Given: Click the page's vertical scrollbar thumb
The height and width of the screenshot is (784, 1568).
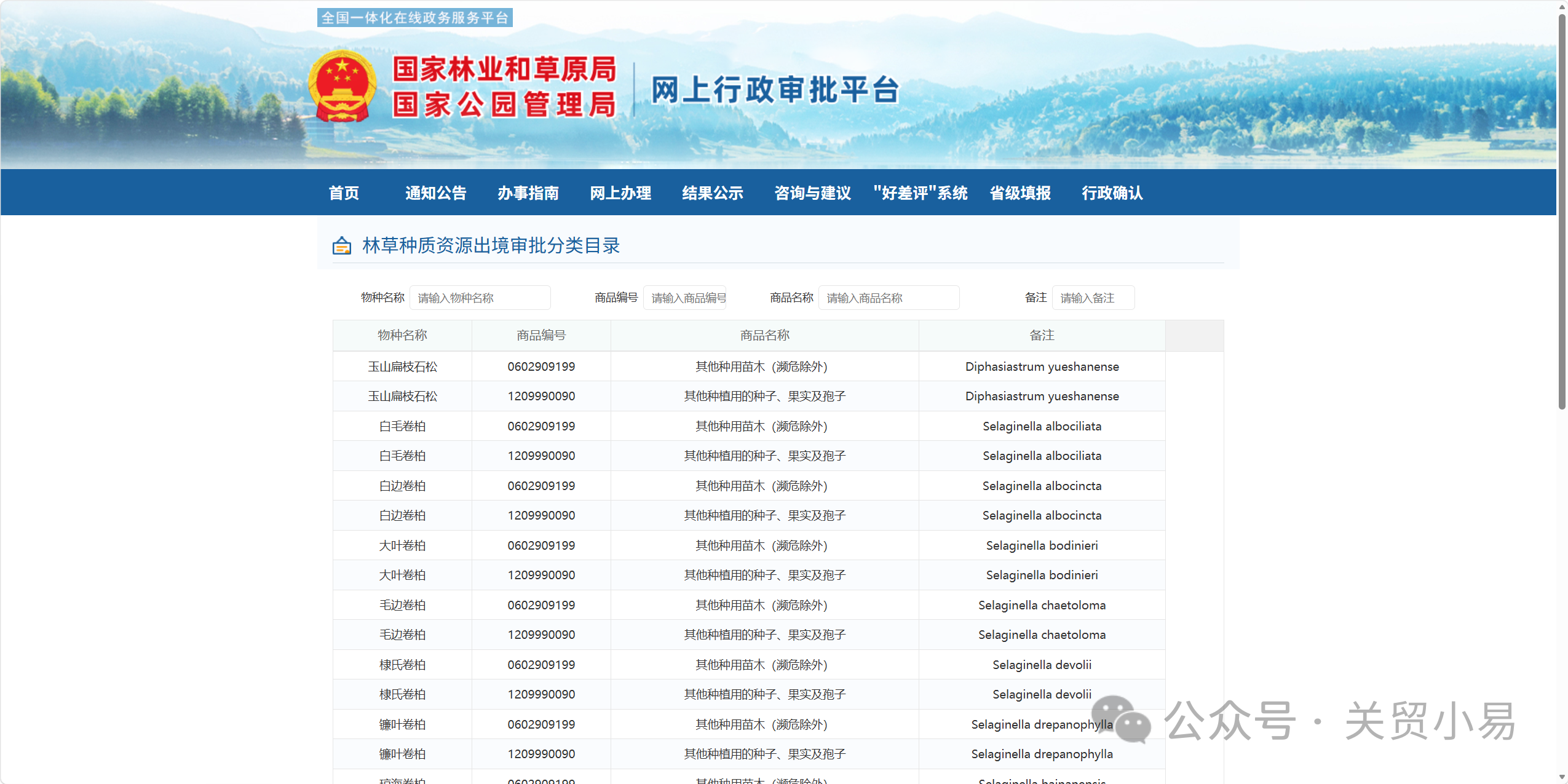Looking at the screenshot, I should [x=1562, y=211].
